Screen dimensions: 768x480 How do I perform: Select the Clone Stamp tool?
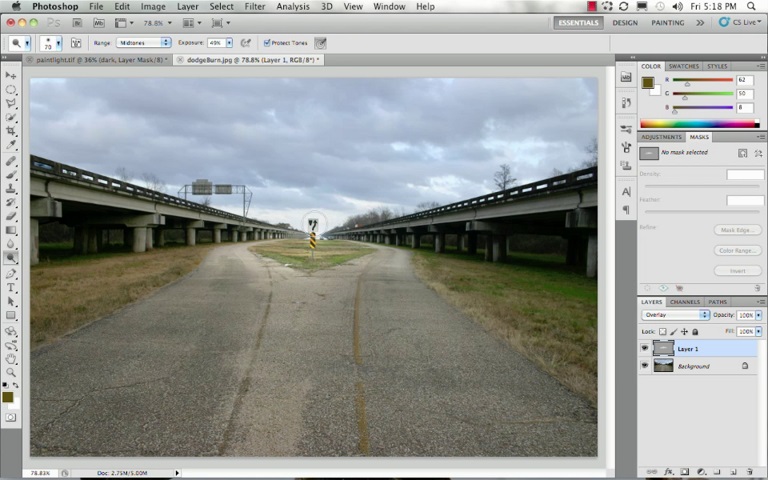click(x=11, y=188)
